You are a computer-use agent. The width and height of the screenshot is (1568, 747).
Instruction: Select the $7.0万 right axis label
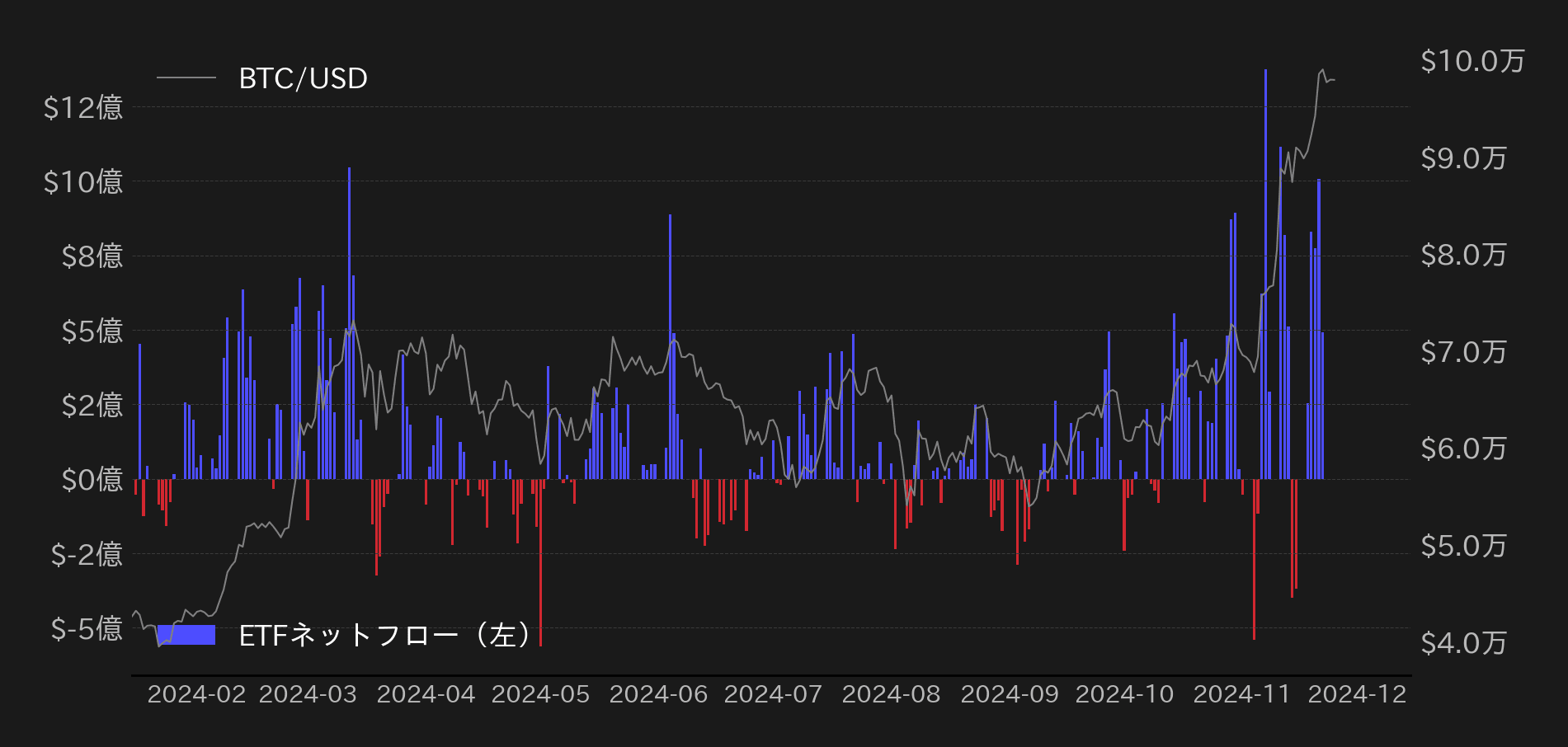(1463, 352)
